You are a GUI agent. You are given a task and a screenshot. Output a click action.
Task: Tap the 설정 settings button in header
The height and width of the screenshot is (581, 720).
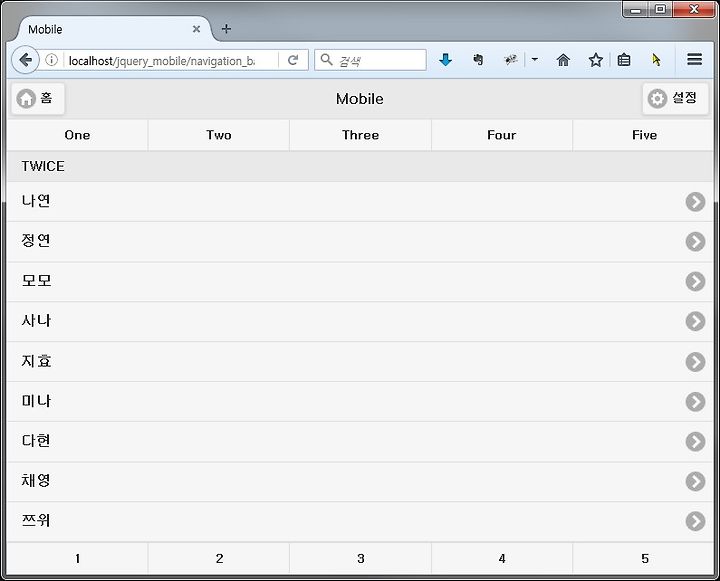click(675, 98)
